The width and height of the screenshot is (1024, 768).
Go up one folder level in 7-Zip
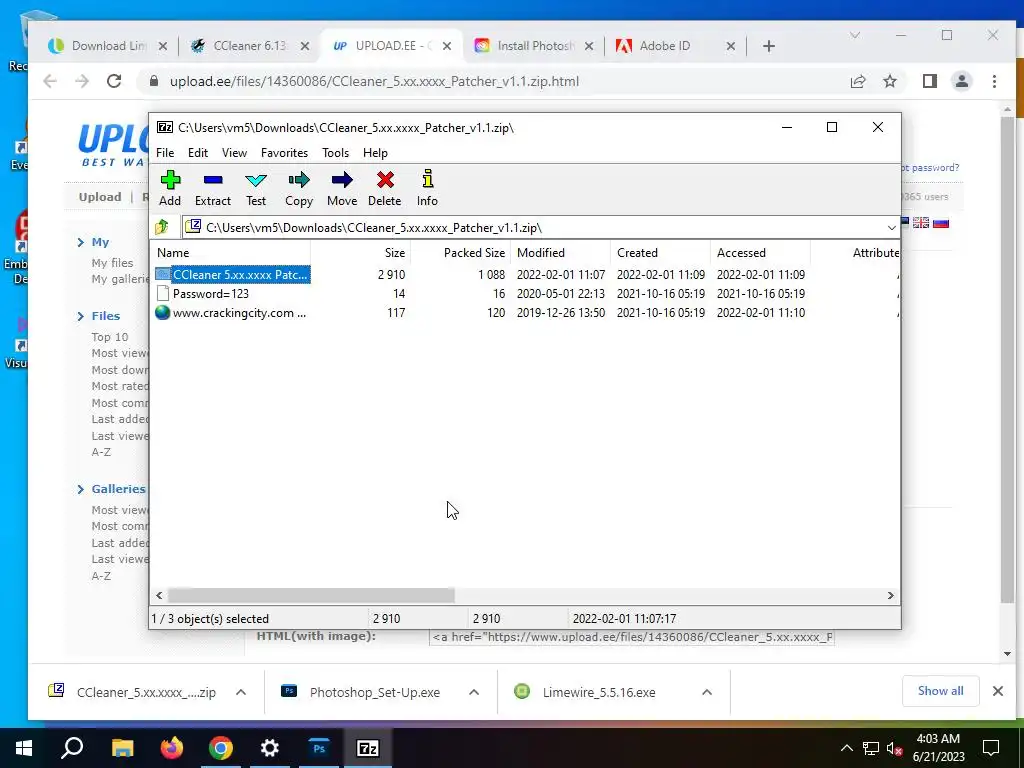click(162, 227)
